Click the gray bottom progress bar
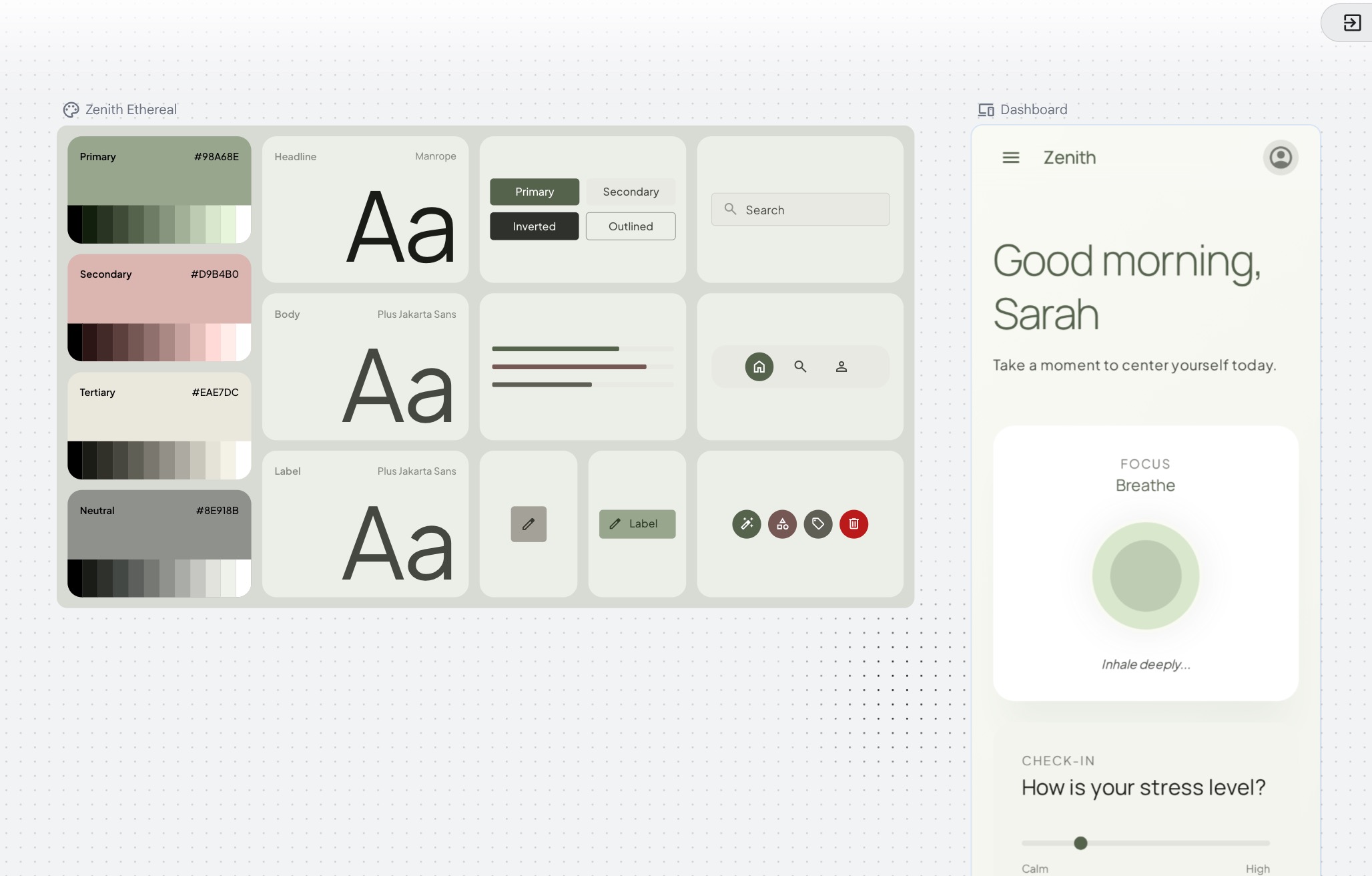This screenshot has height=876, width=1372. [x=542, y=385]
